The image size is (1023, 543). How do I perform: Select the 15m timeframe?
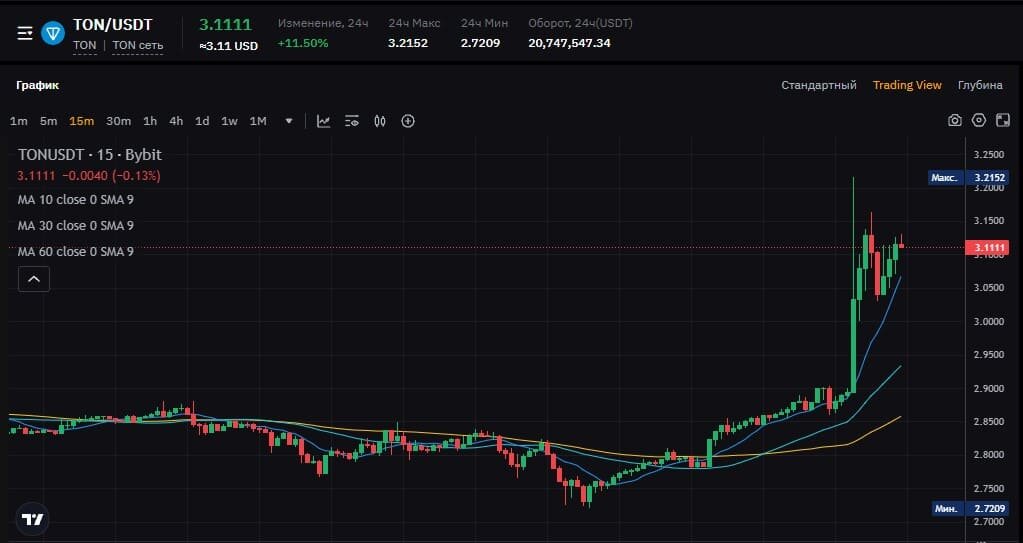click(82, 121)
